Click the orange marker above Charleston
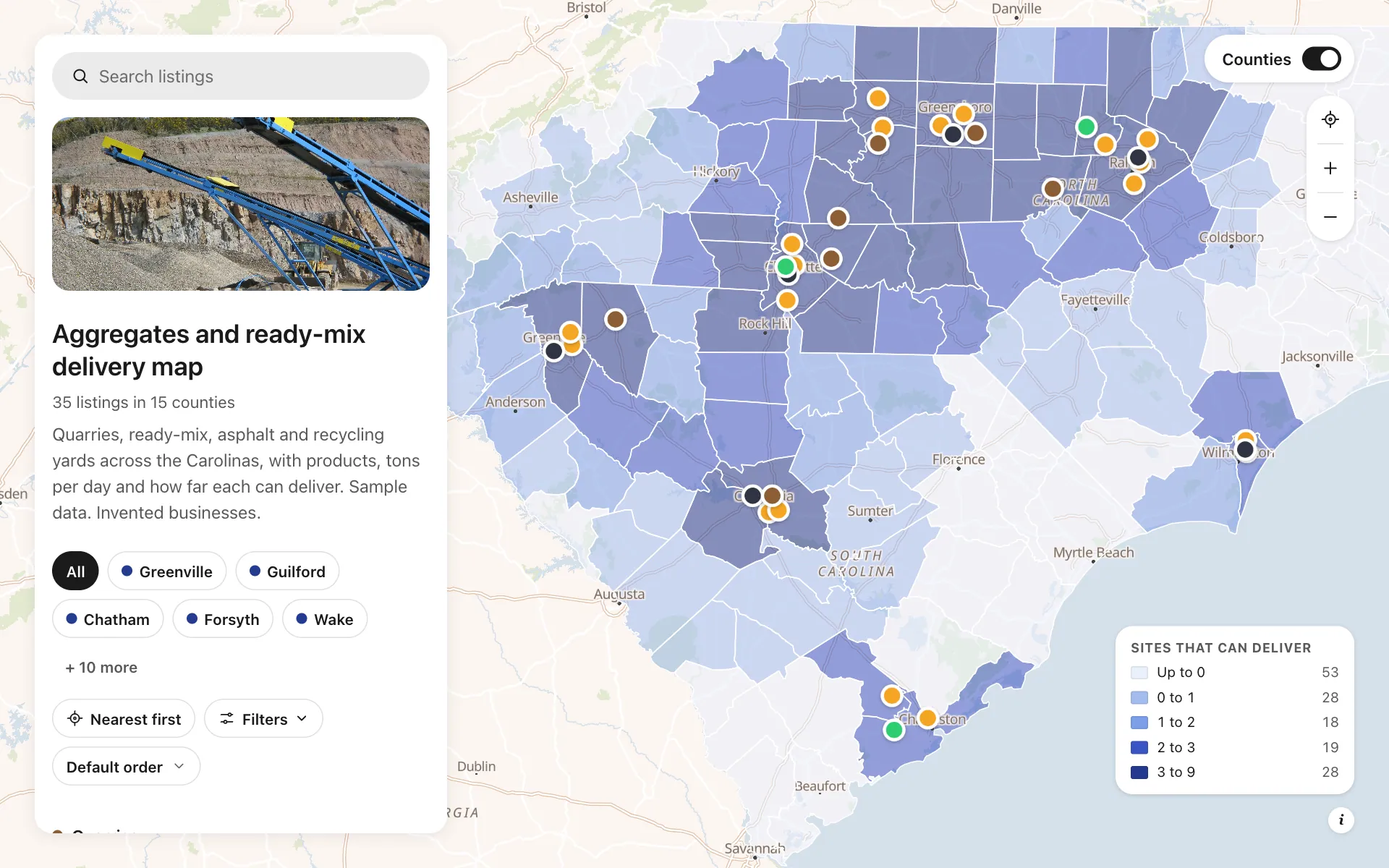The height and width of the screenshot is (868, 1389). pyautogui.click(x=891, y=696)
